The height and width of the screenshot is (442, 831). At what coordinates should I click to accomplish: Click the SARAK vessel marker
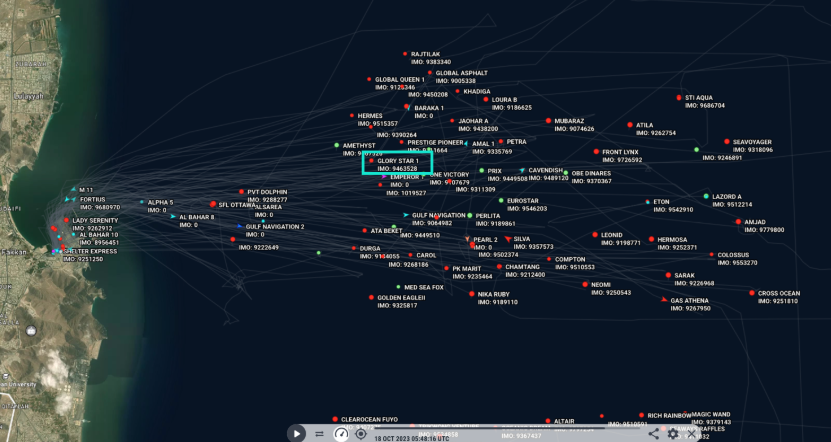click(668, 275)
